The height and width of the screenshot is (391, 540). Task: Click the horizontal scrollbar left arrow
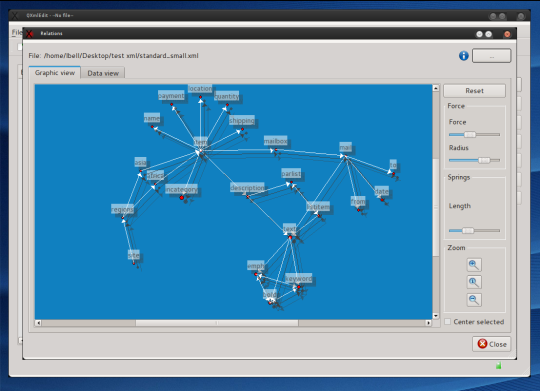[39, 323]
